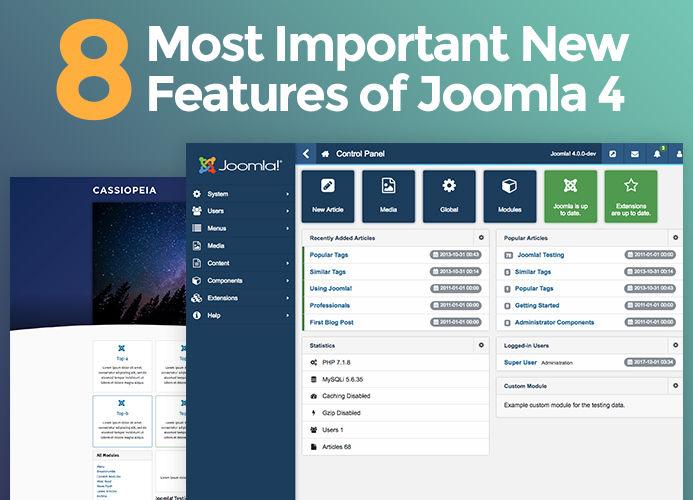Click the New Article quick icon
This screenshot has width=693, height=500.
tap(327, 195)
